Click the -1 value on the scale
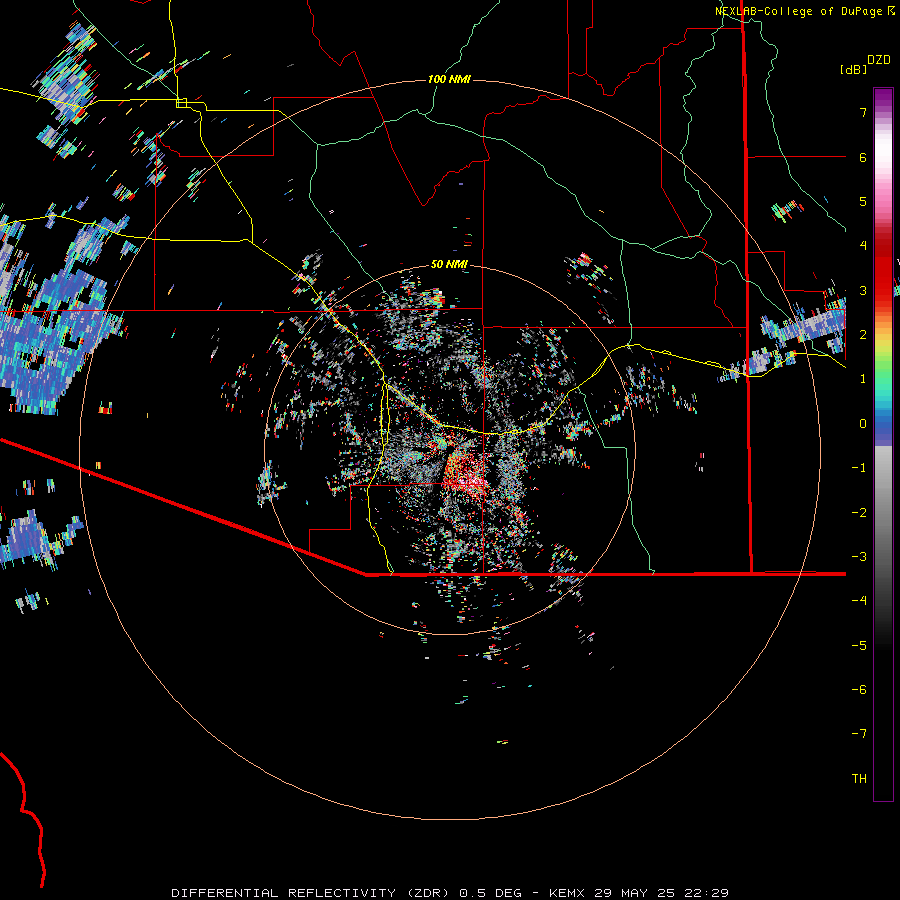900x900 pixels. (859, 468)
